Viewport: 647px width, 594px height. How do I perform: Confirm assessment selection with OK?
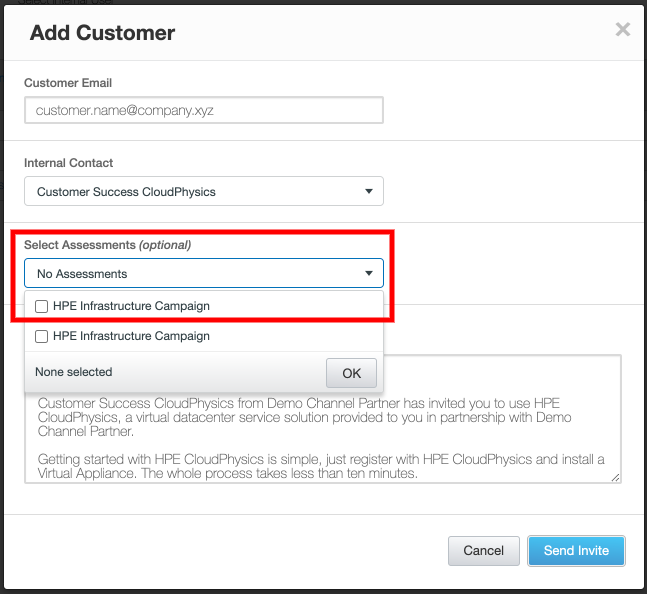pos(351,373)
